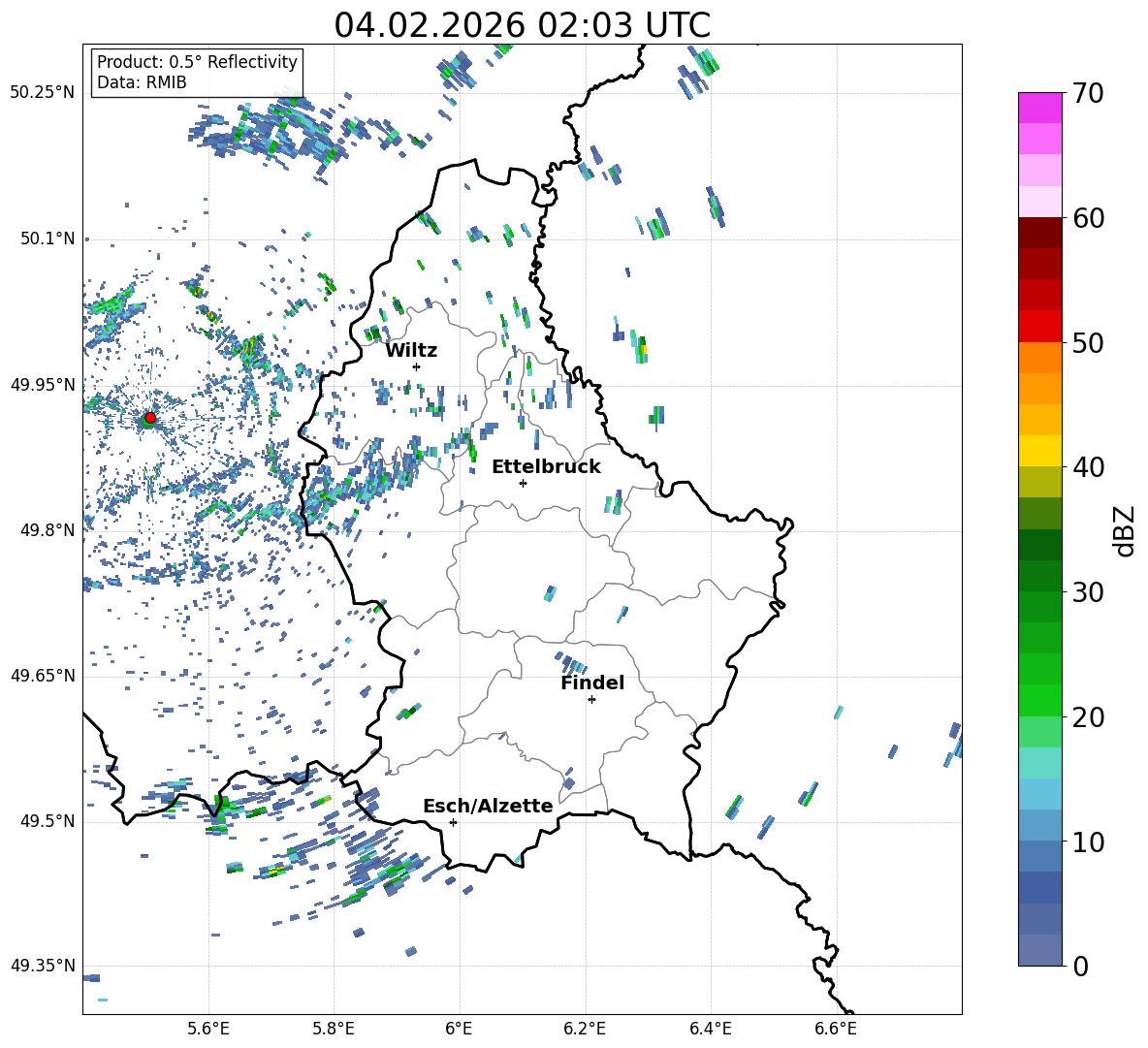Select the Ettelbruck city label
1148x1048 pixels.
[x=546, y=466]
